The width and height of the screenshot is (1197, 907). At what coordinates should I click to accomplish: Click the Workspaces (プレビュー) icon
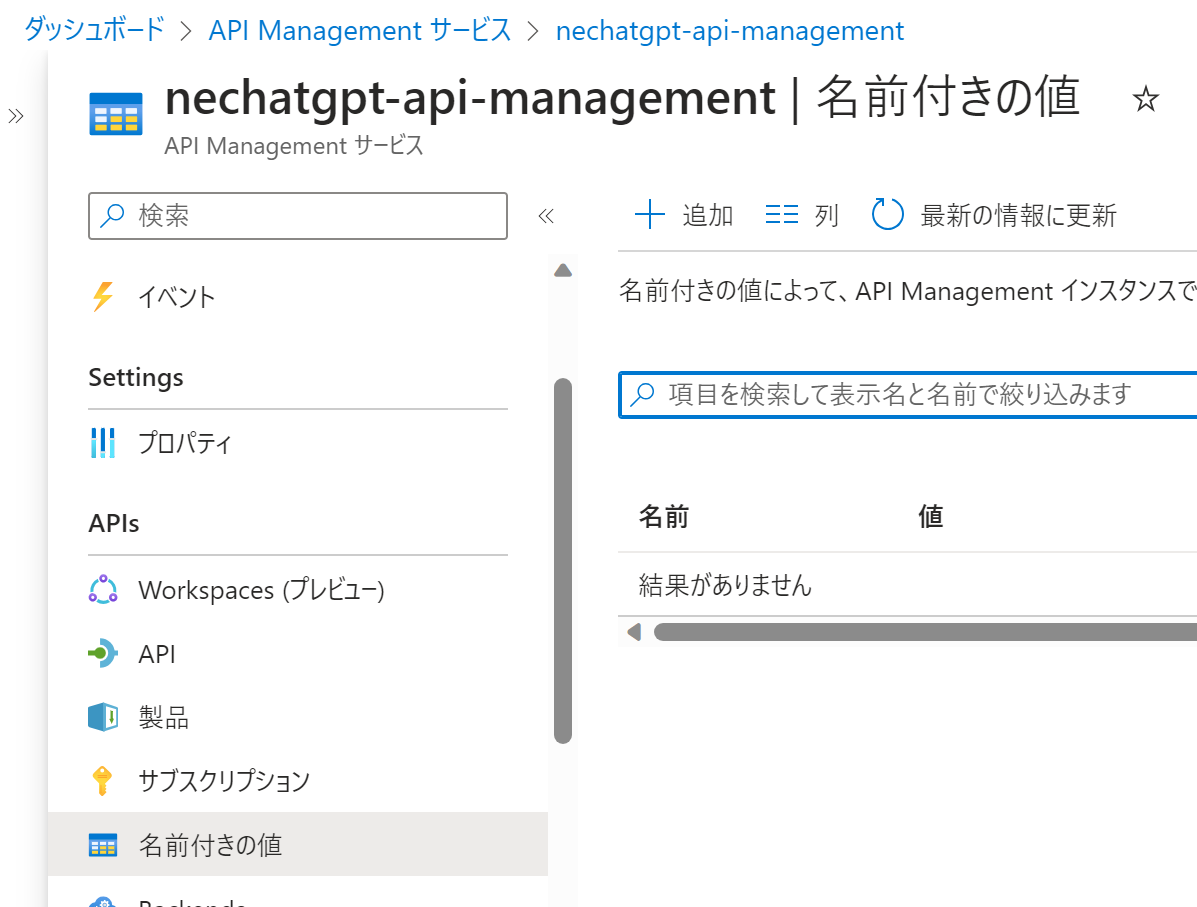[x=102, y=590]
